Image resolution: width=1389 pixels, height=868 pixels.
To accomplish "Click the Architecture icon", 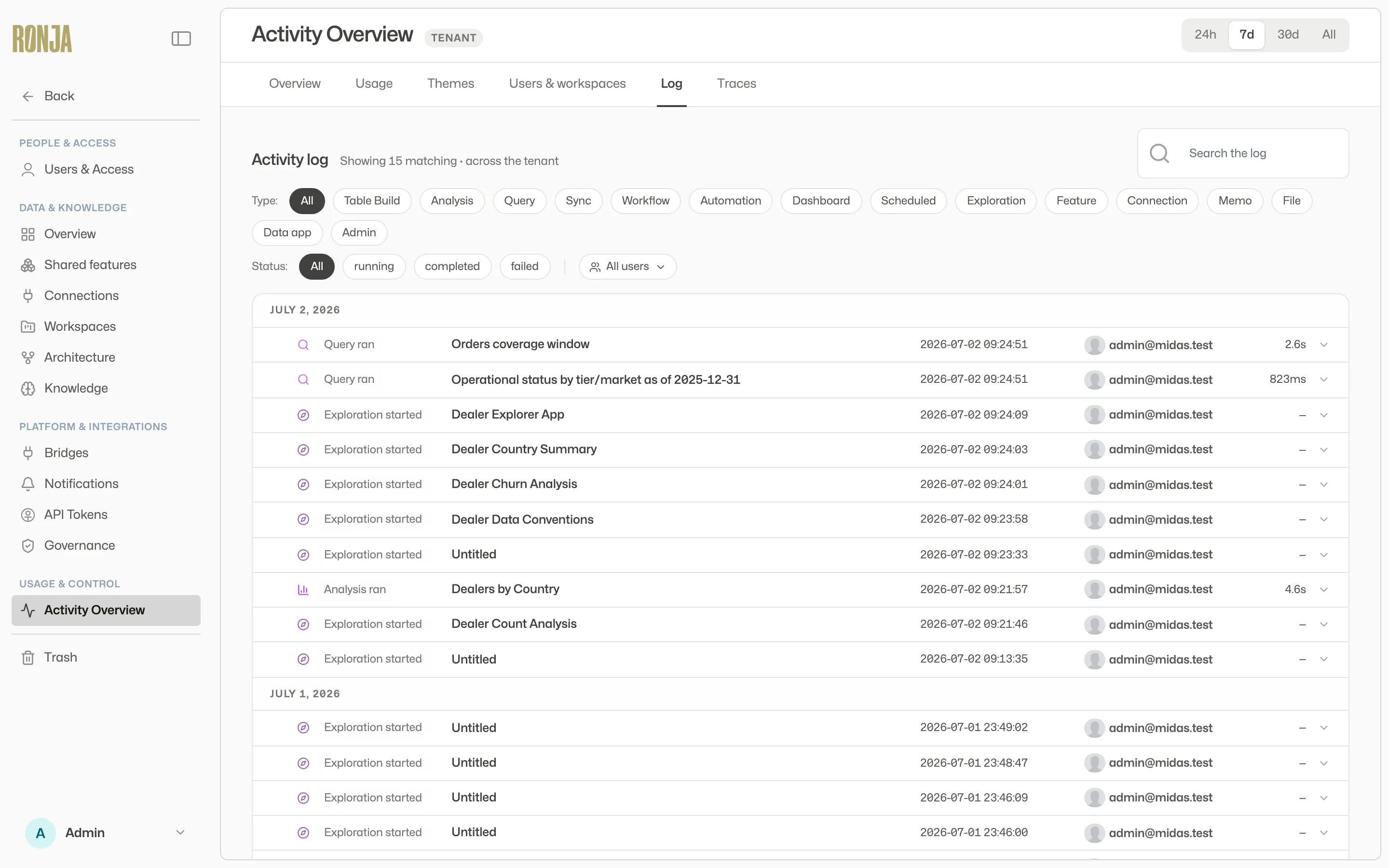I will (27, 358).
